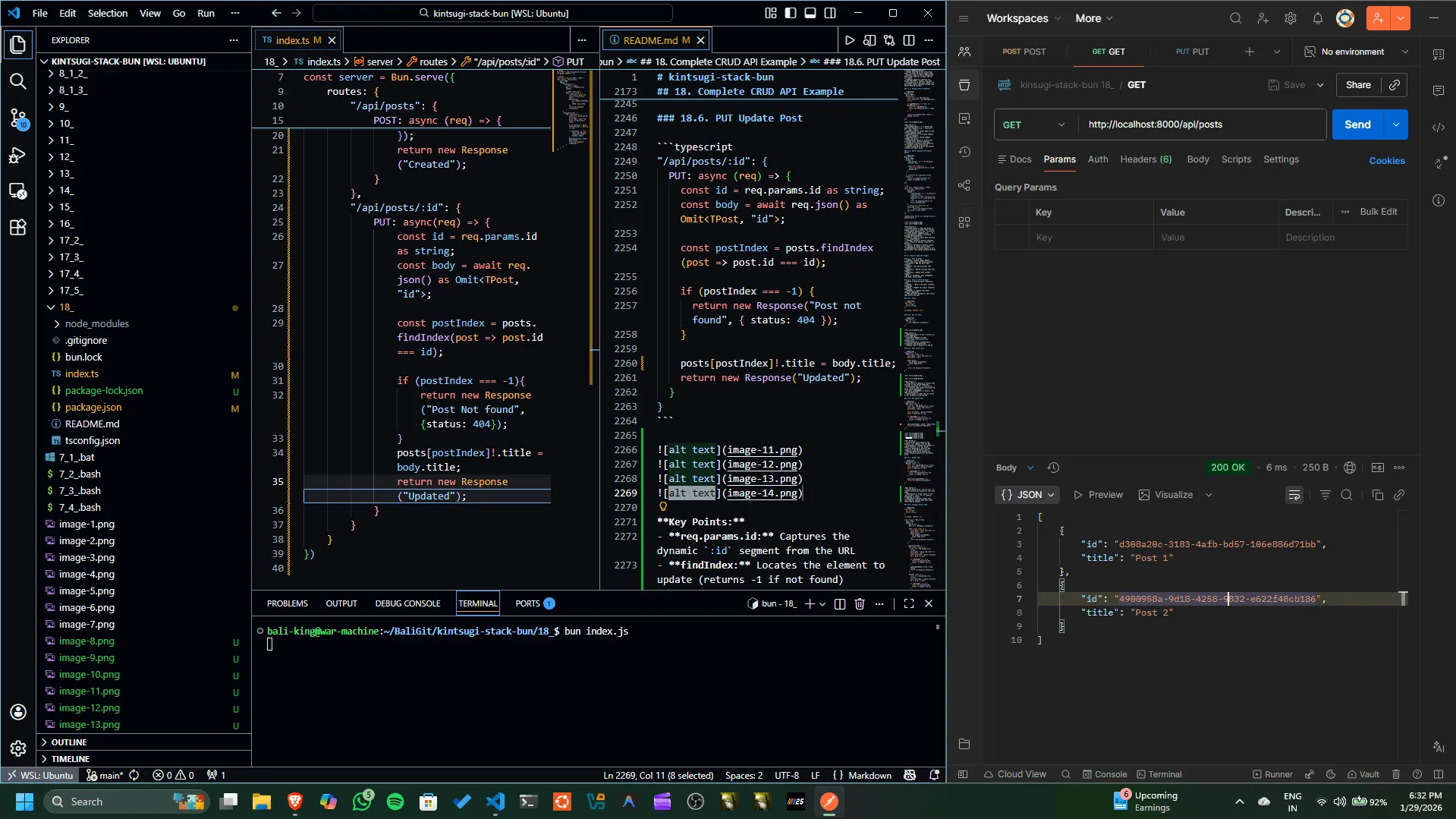
Task: Toggle the primary sidebar layout button
Action: (791, 13)
